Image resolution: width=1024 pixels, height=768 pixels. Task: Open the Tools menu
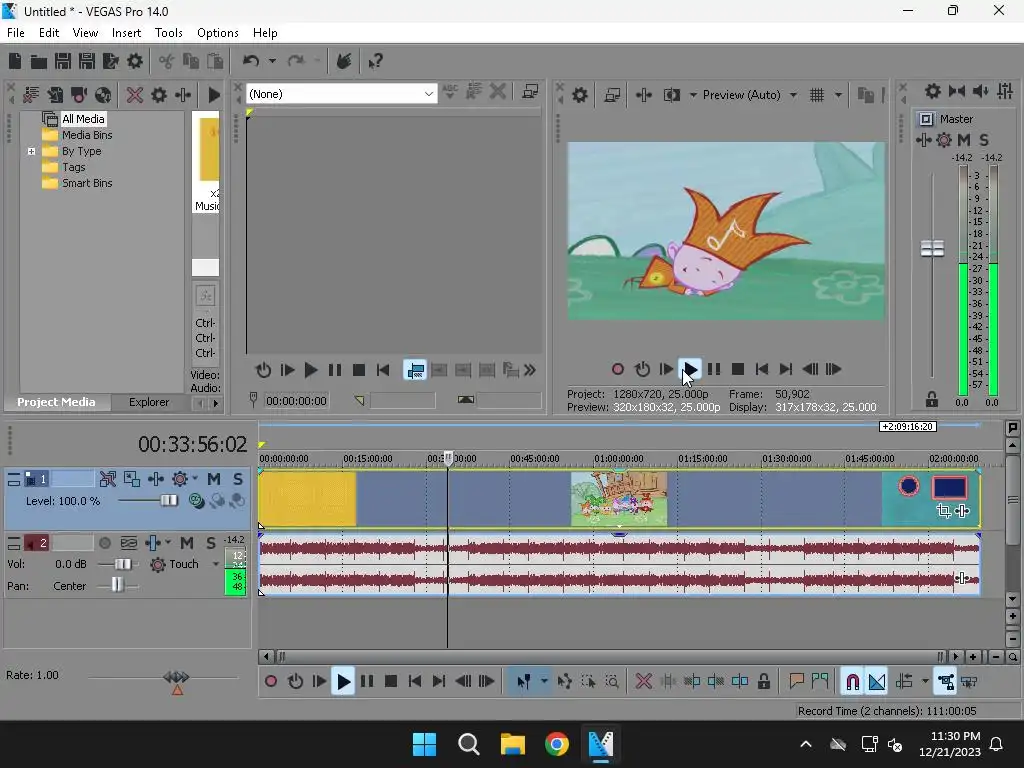tap(168, 33)
